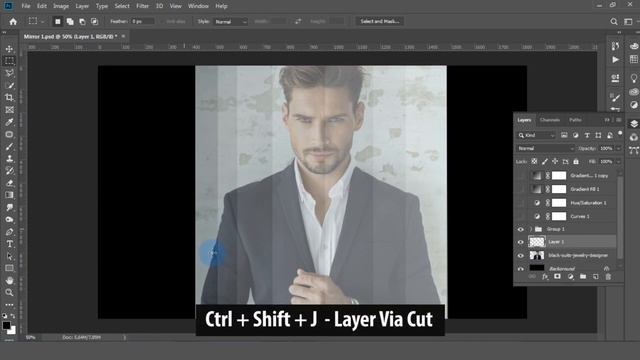The height and width of the screenshot is (360, 640).
Task: Toggle lock transparent pixels
Action: pyautogui.click(x=534, y=162)
